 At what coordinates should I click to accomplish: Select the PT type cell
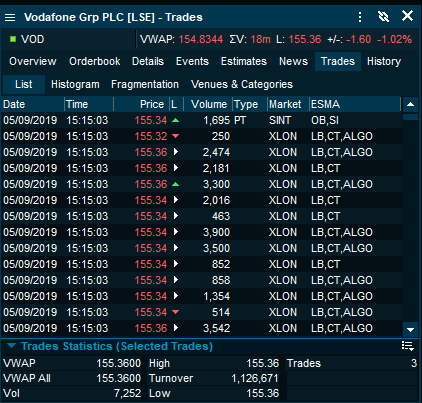pyautogui.click(x=240, y=120)
